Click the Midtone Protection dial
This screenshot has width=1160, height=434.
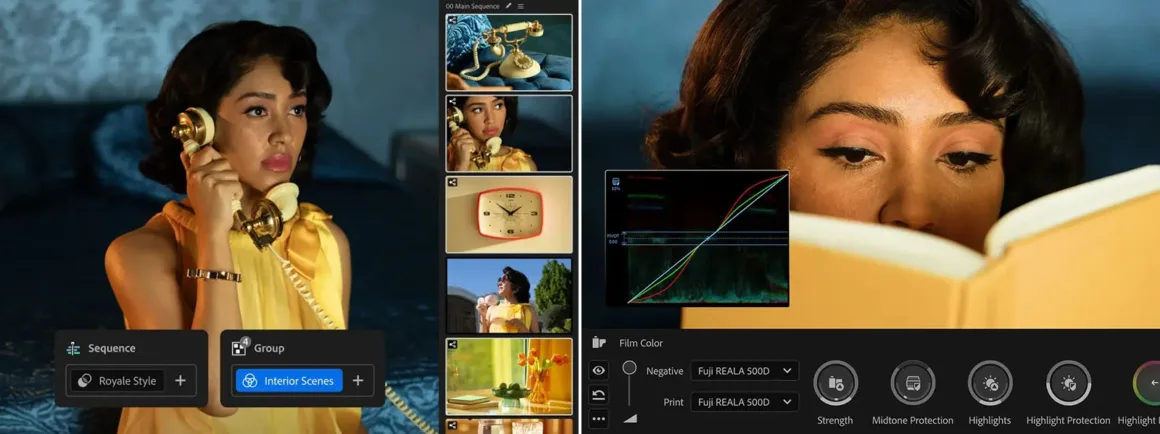912,384
